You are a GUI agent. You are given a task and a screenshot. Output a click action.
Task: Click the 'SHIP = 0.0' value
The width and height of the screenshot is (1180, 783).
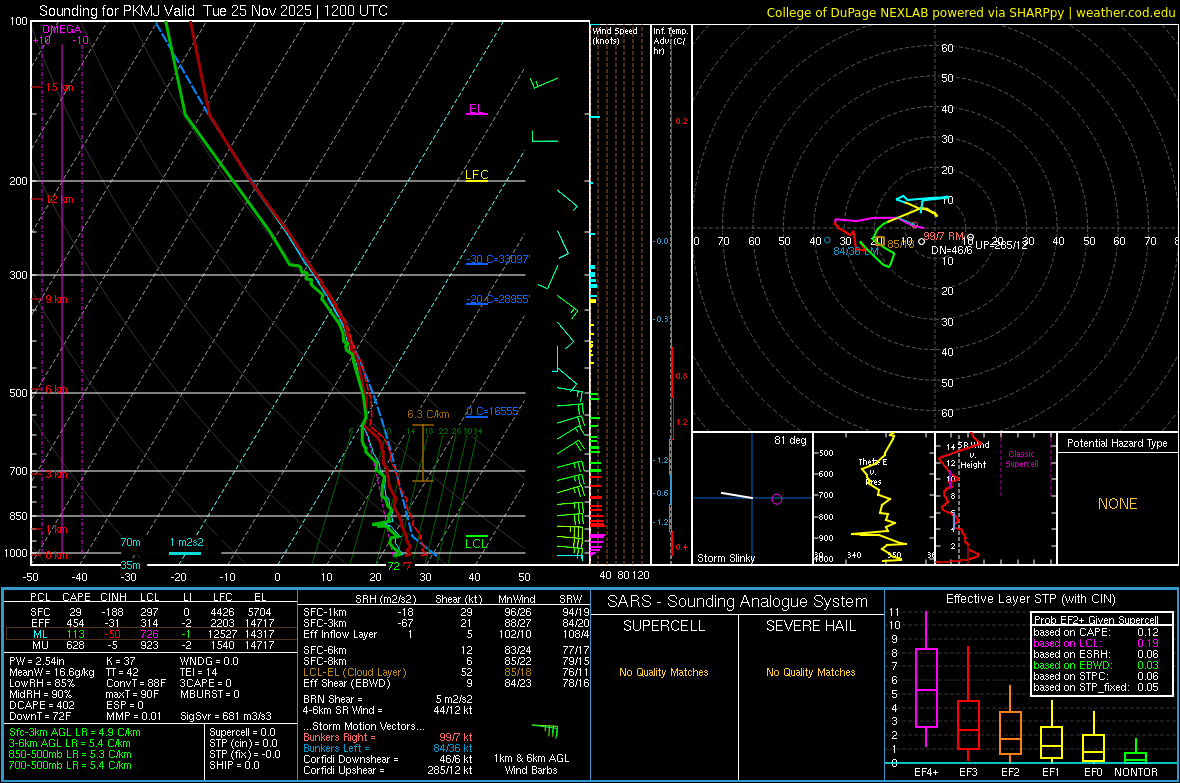click(x=234, y=765)
